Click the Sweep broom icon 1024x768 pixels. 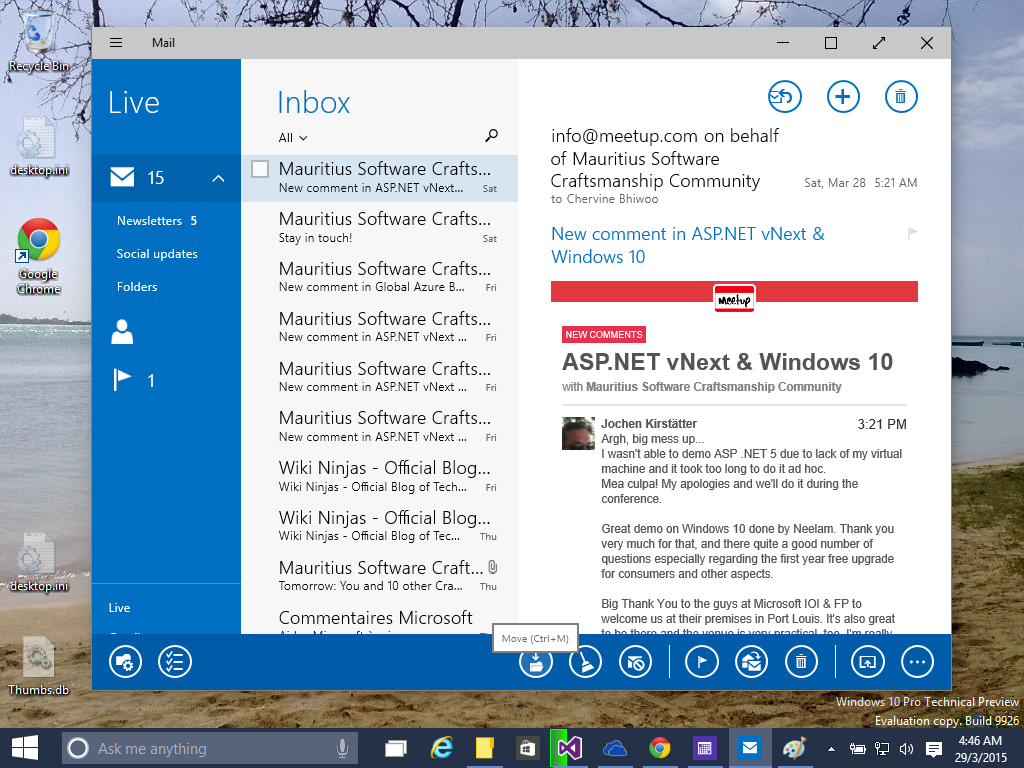pyautogui.click(x=585, y=662)
